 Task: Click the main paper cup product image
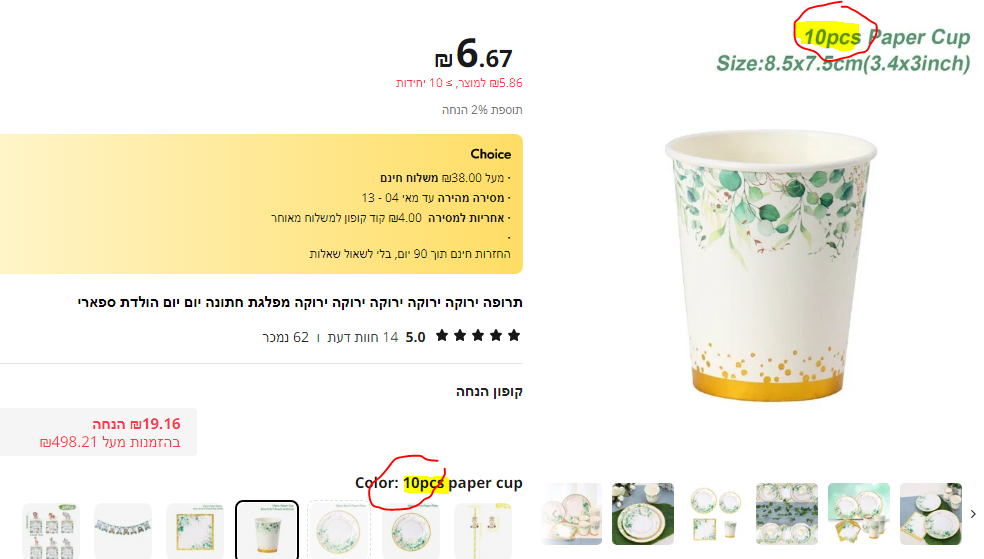click(x=771, y=265)
